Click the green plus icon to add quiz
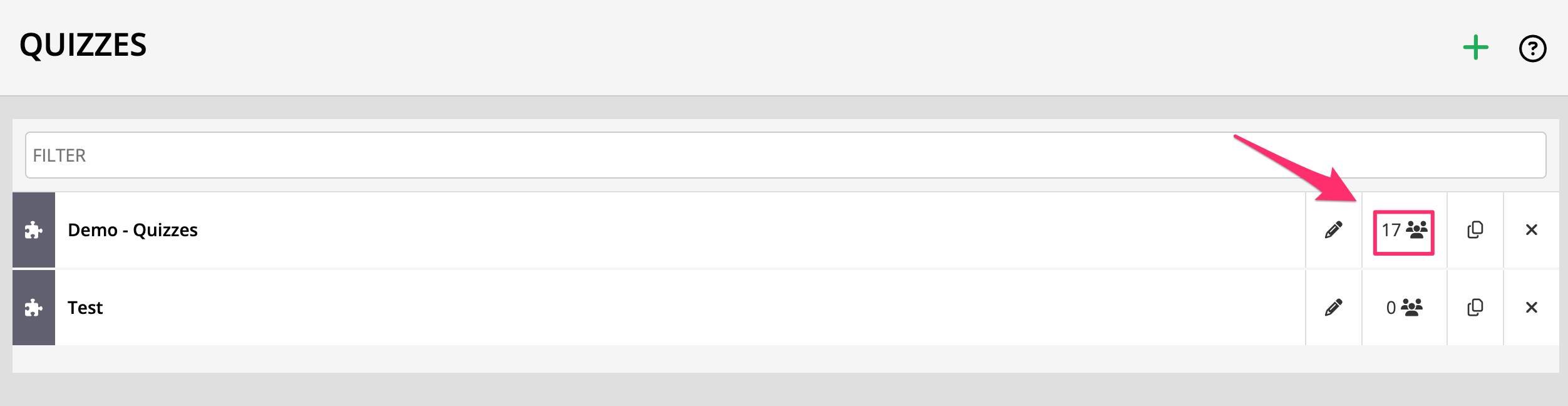The width and height of the screenshot is (1568, 406). point(1475,48)
